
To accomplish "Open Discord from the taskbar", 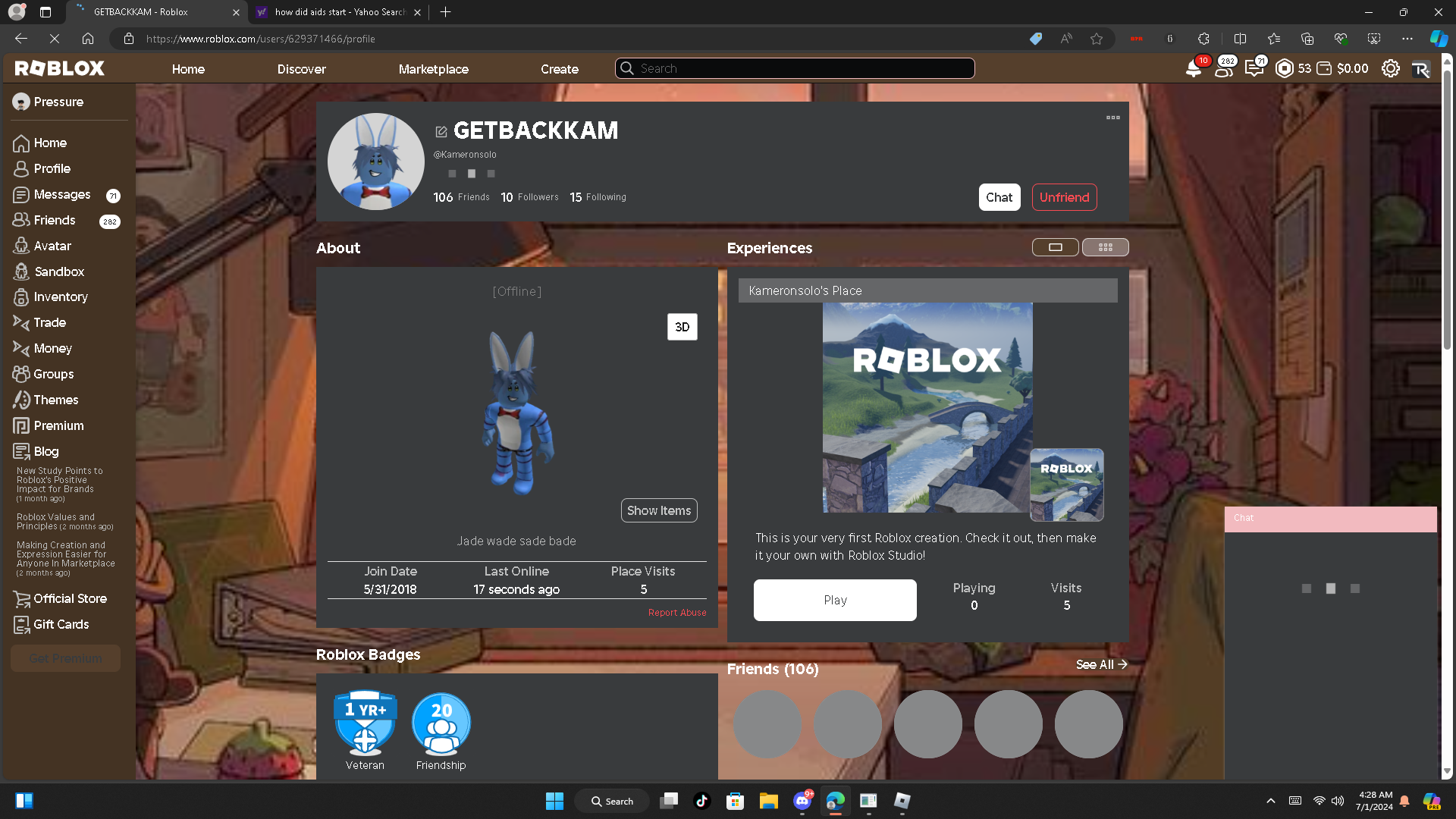I will click(x=802, y=801).
